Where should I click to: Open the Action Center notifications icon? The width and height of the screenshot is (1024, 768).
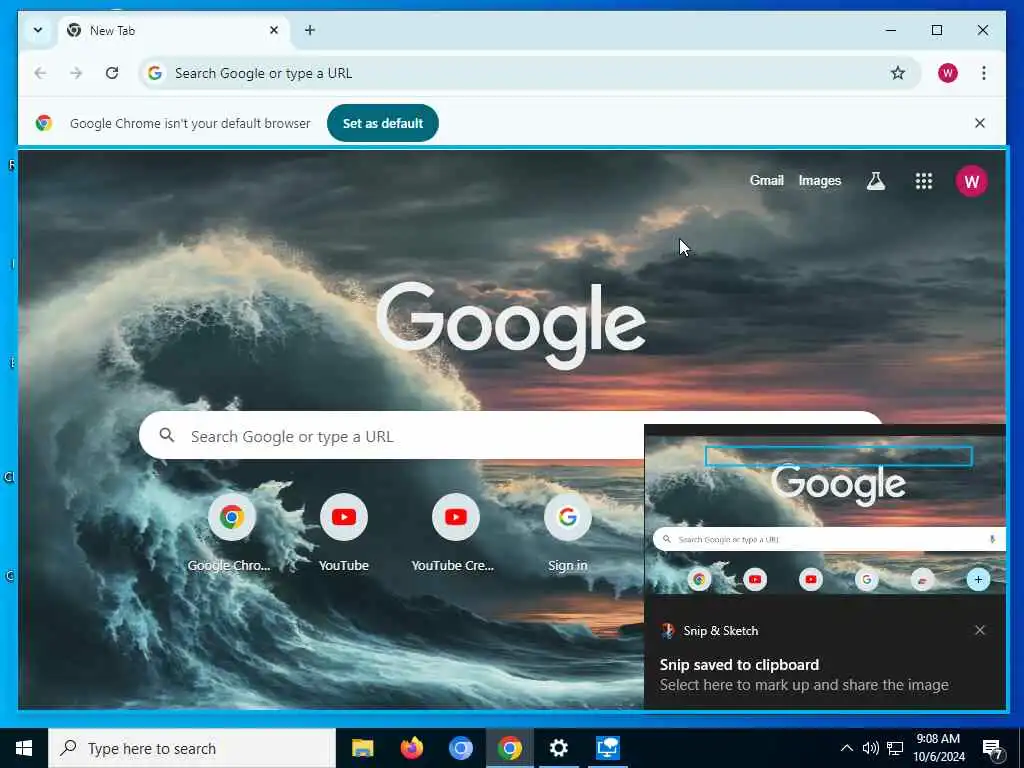[993, 748]
